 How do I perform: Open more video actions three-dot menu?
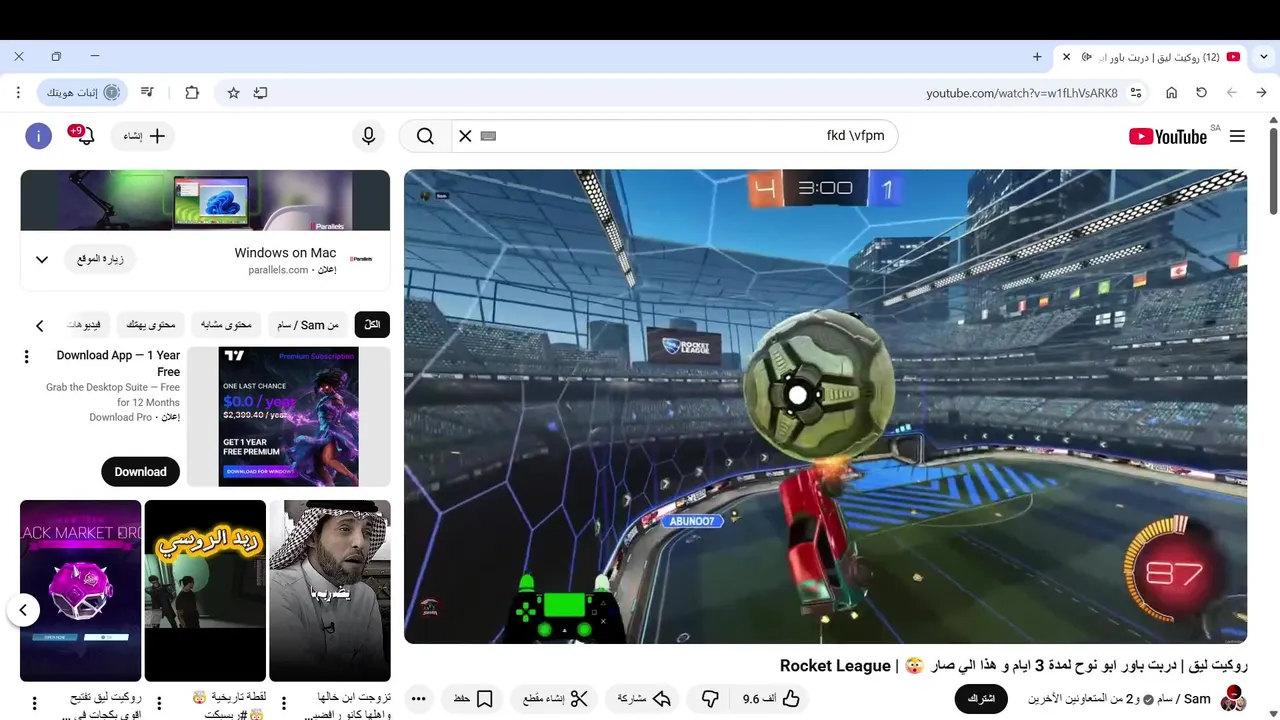click(419, 698)
